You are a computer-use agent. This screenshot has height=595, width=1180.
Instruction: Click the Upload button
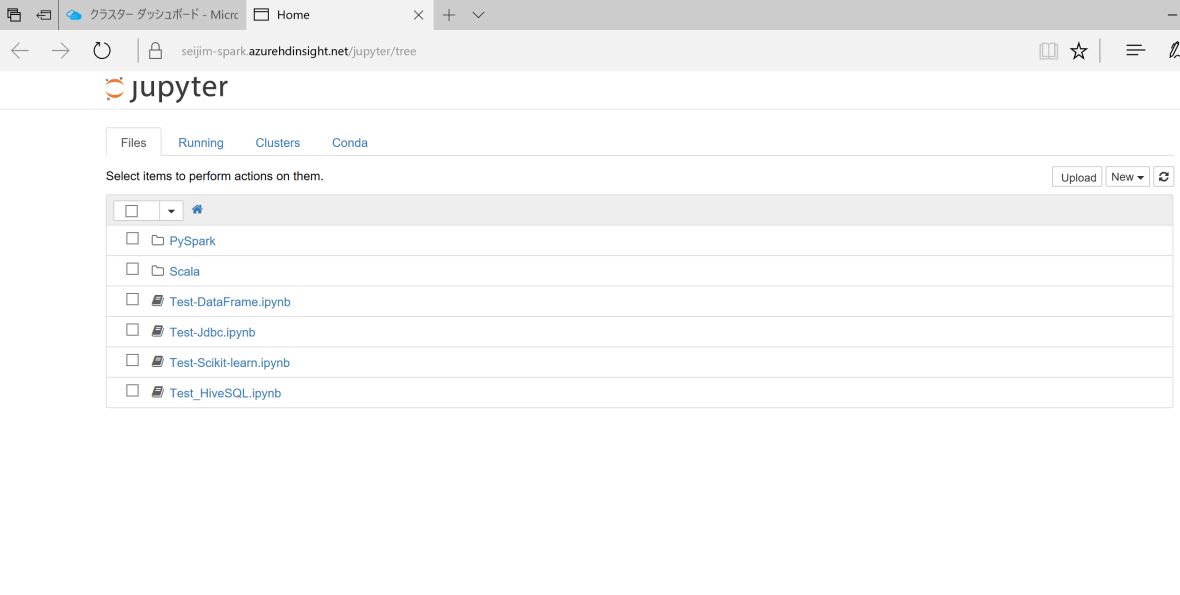1076,176
